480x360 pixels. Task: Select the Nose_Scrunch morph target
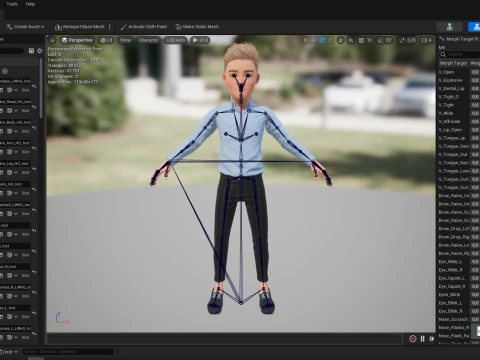453,319
